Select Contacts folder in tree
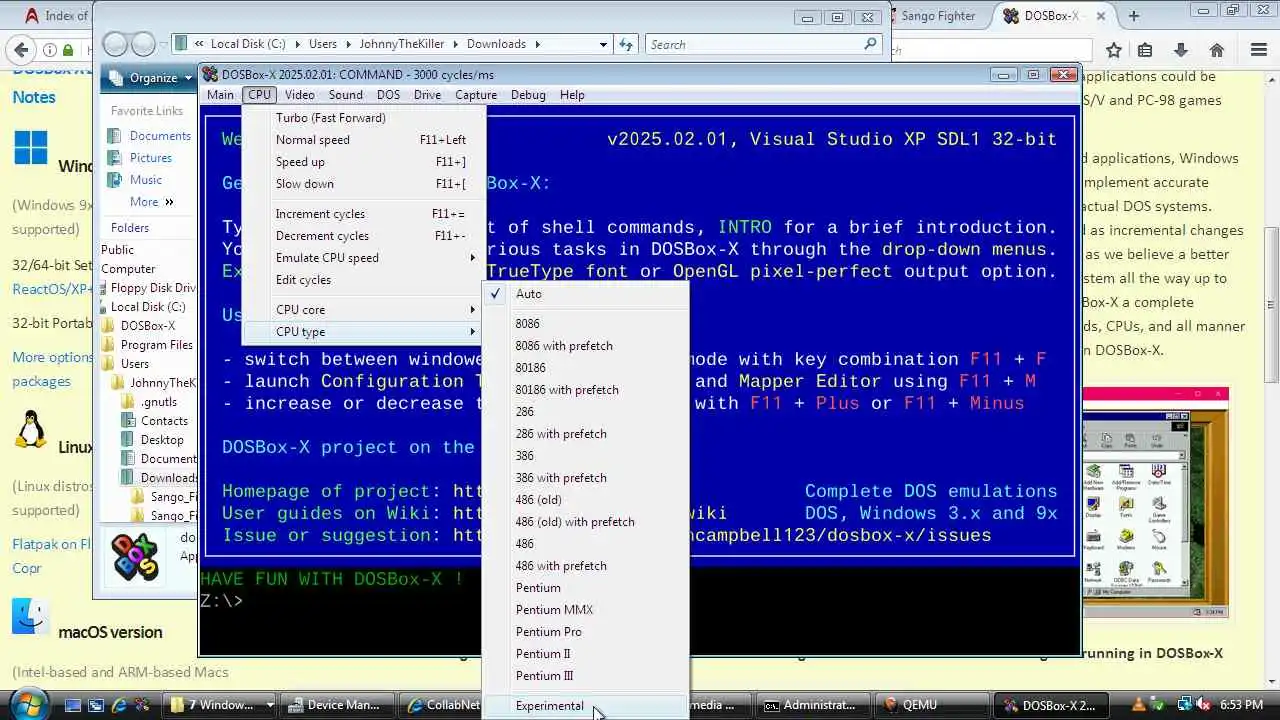 pyautogui.click(x=154, y=421)
